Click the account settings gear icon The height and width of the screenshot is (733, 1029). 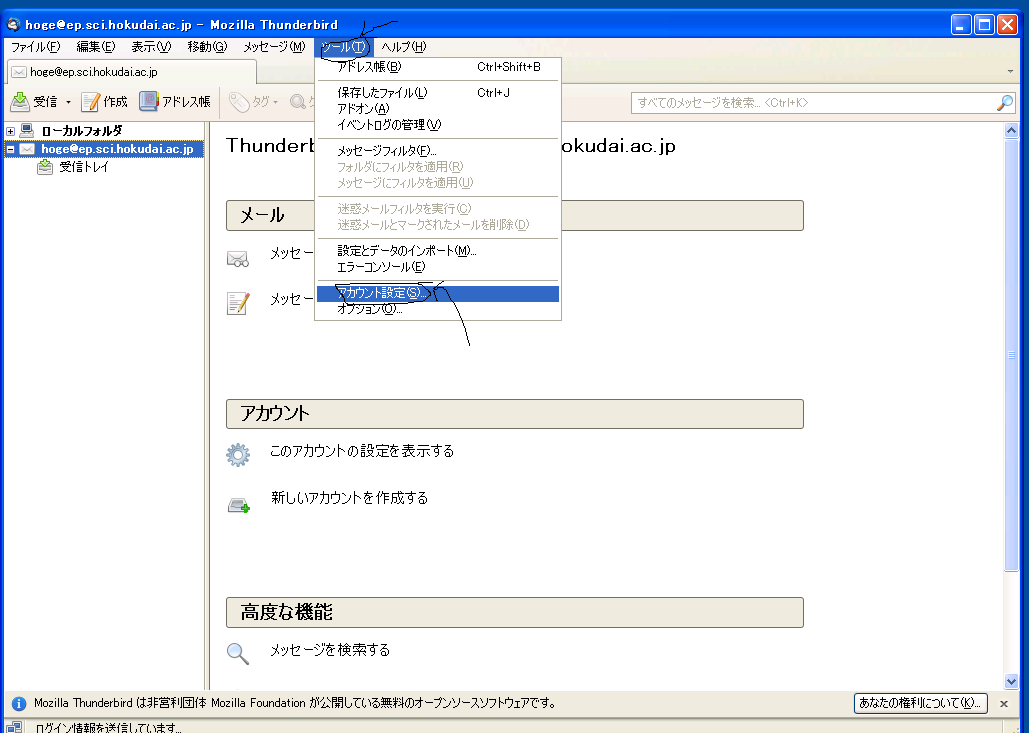point(238,454)
